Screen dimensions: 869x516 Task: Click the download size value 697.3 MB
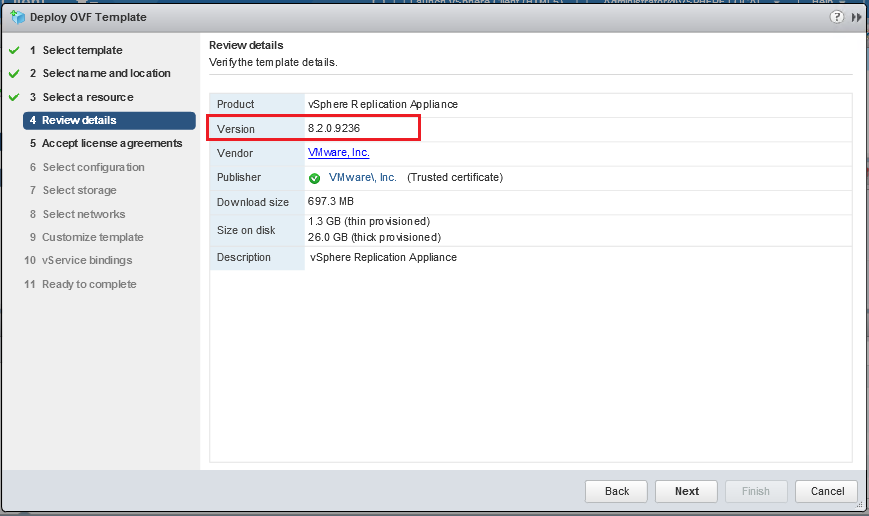coord(331,201)
